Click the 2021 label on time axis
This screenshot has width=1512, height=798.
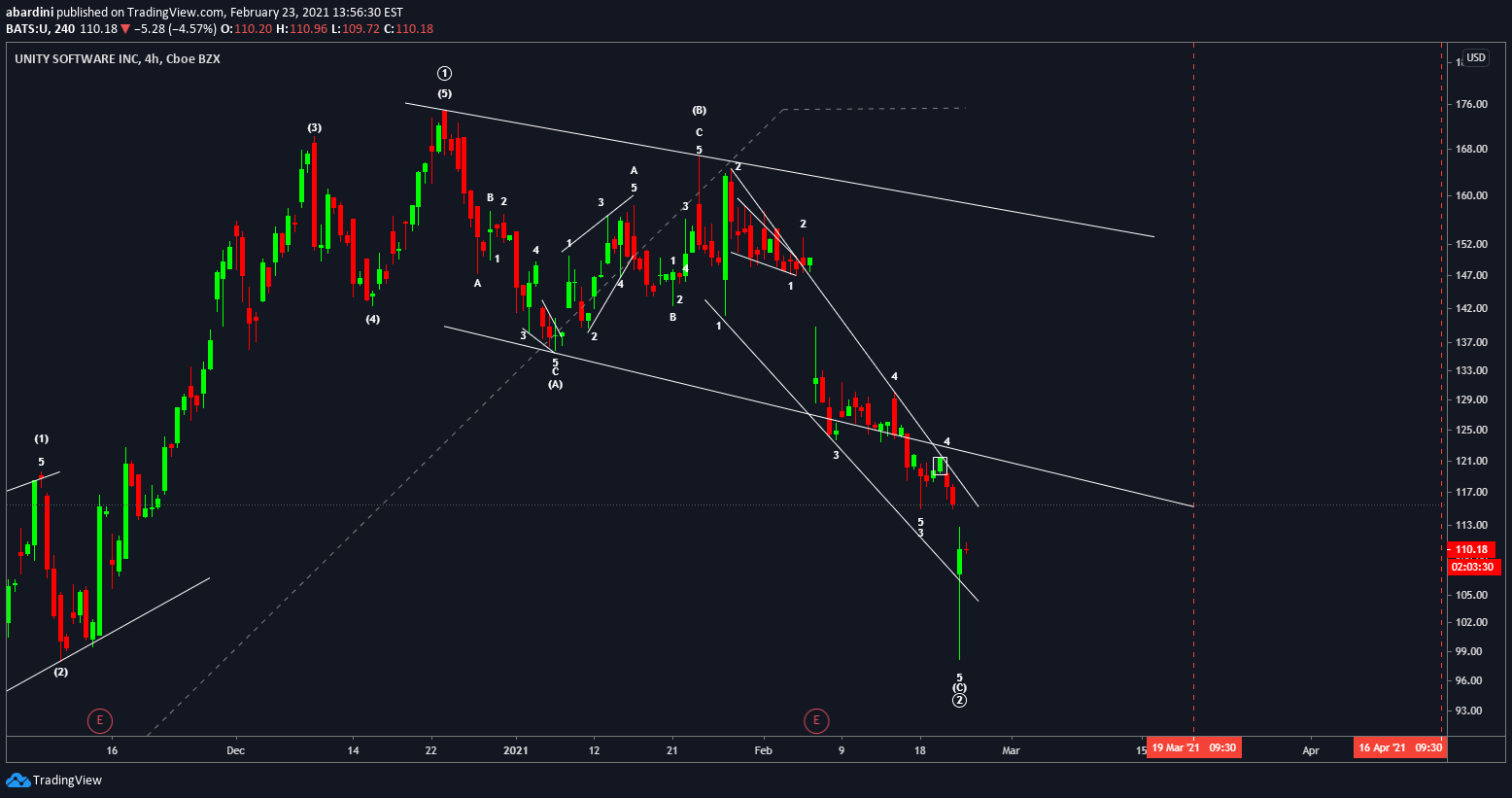coord(516,750)
